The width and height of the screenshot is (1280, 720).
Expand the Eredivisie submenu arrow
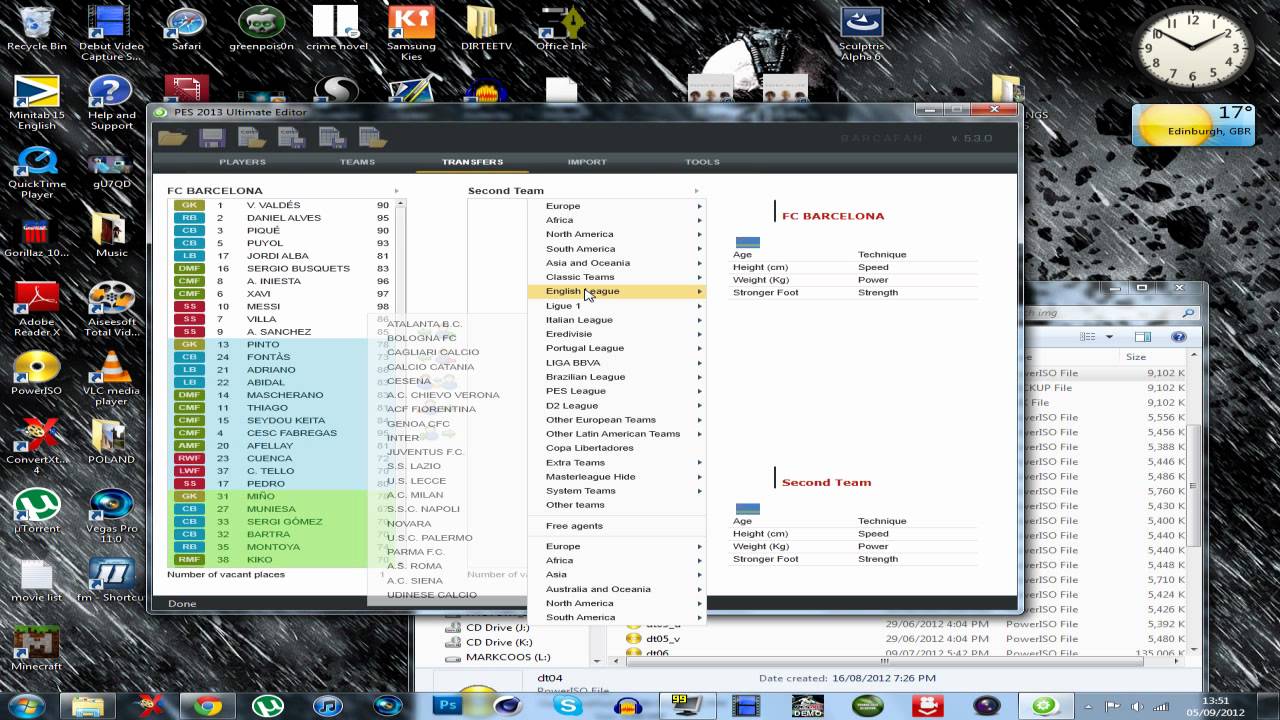[699, 334]
